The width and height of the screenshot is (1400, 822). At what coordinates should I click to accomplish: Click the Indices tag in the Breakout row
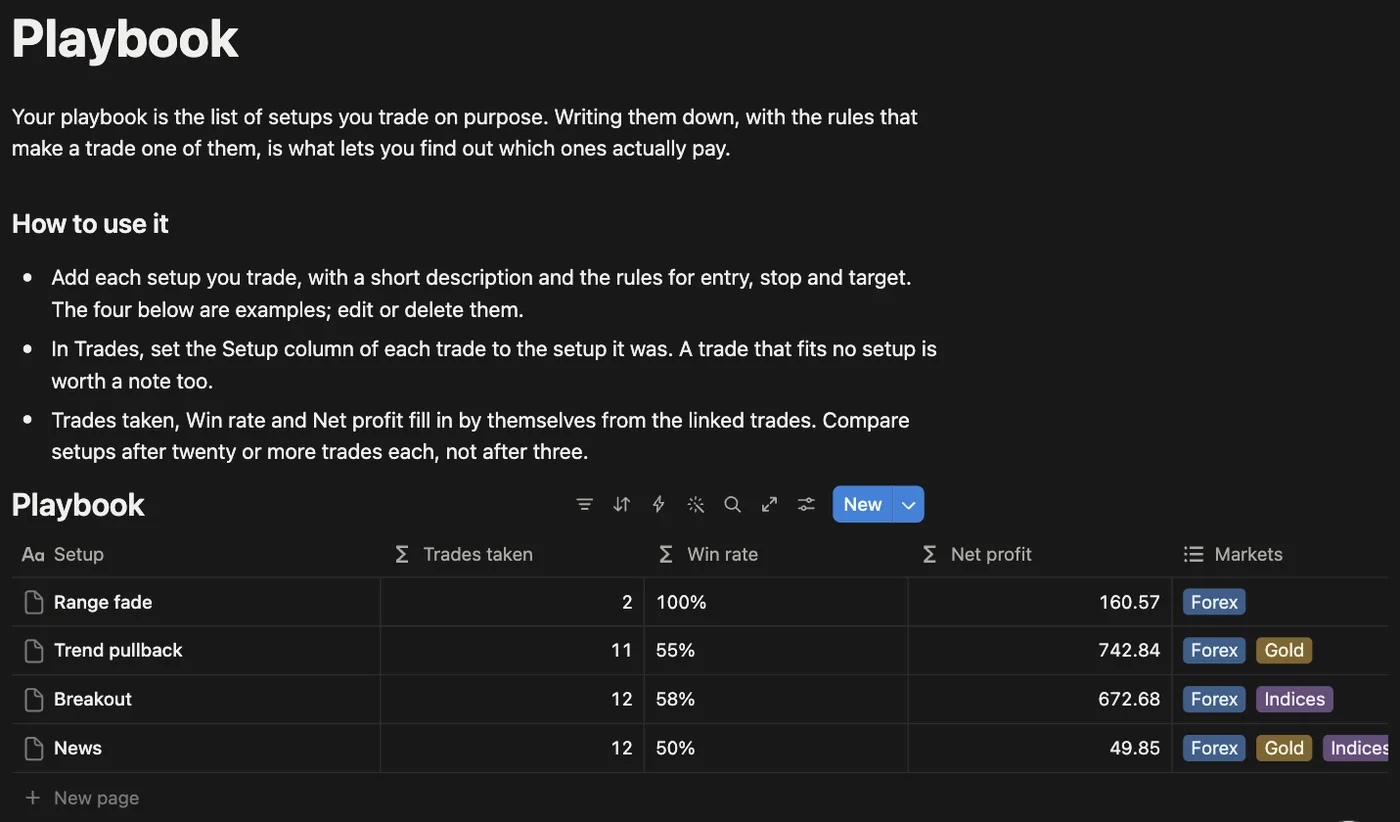click(x=1295, y=699)
